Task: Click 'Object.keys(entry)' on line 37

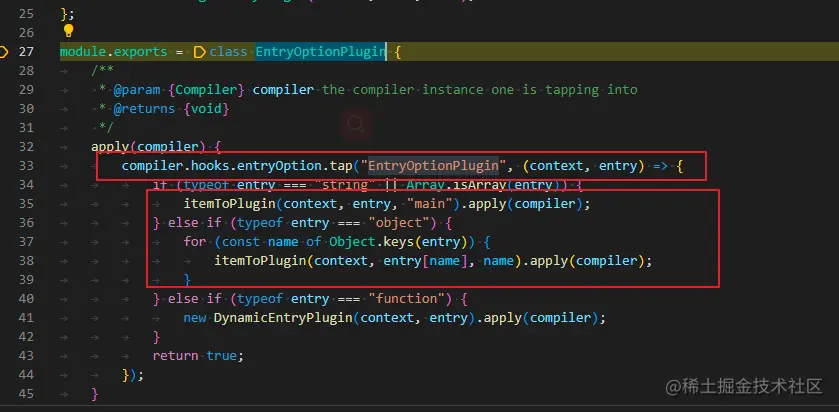Action: pyautogui.click(x=401, y=242)
